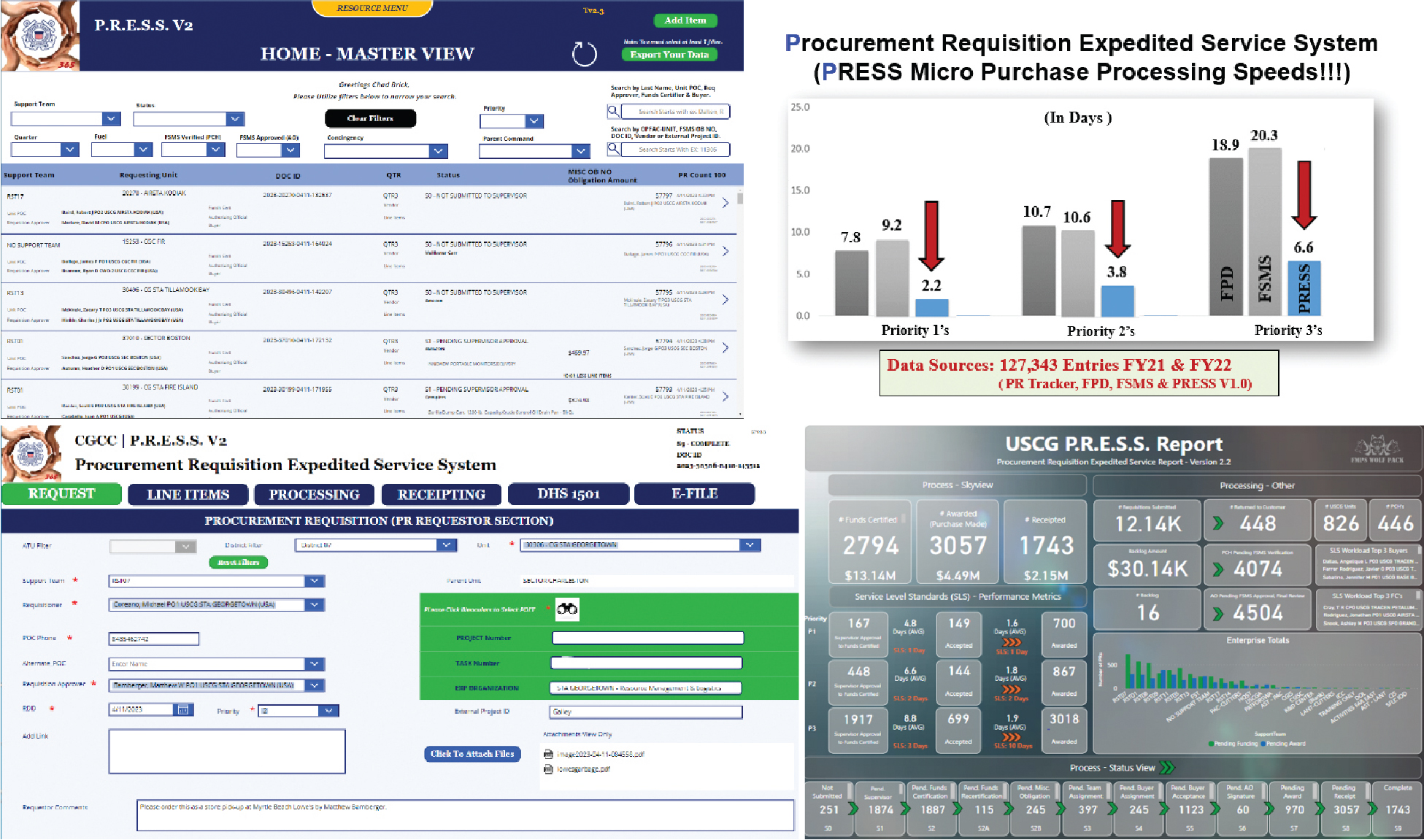This screenshot has width=1424, height=840.
Task: Click the Add Item button
Action: (x=685, y=20)
